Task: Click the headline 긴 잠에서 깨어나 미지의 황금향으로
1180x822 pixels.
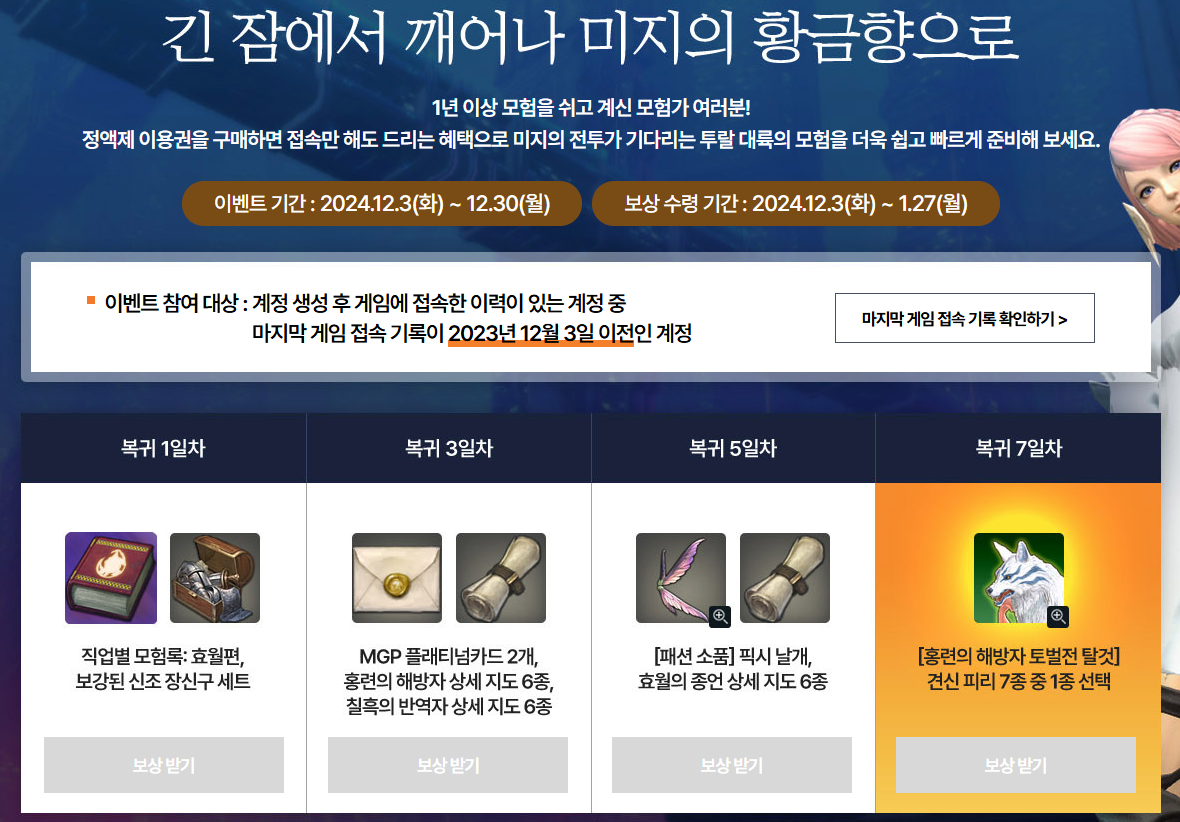Action: (589, 36)
